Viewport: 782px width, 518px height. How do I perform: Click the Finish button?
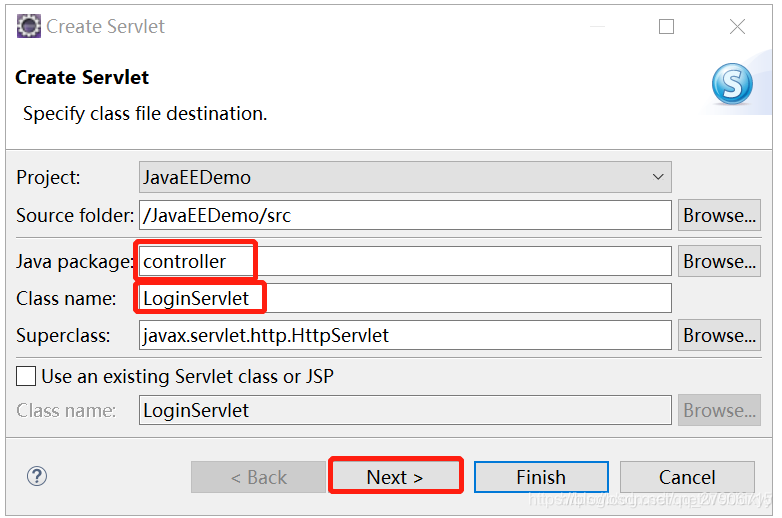click(x=541, y=477)
